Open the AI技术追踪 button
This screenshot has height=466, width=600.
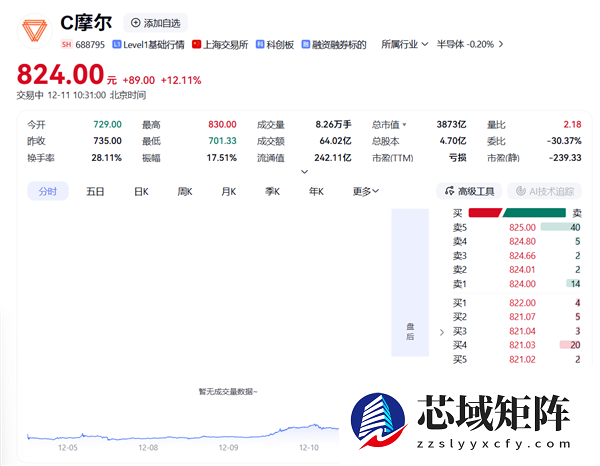545,191
